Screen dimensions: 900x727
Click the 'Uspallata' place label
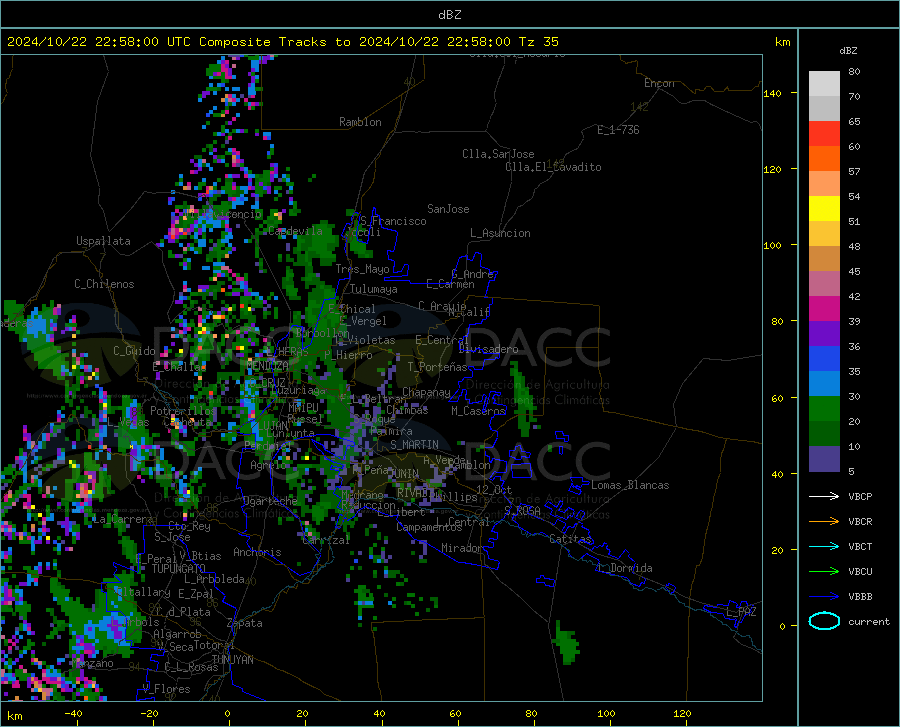[103, 242]
